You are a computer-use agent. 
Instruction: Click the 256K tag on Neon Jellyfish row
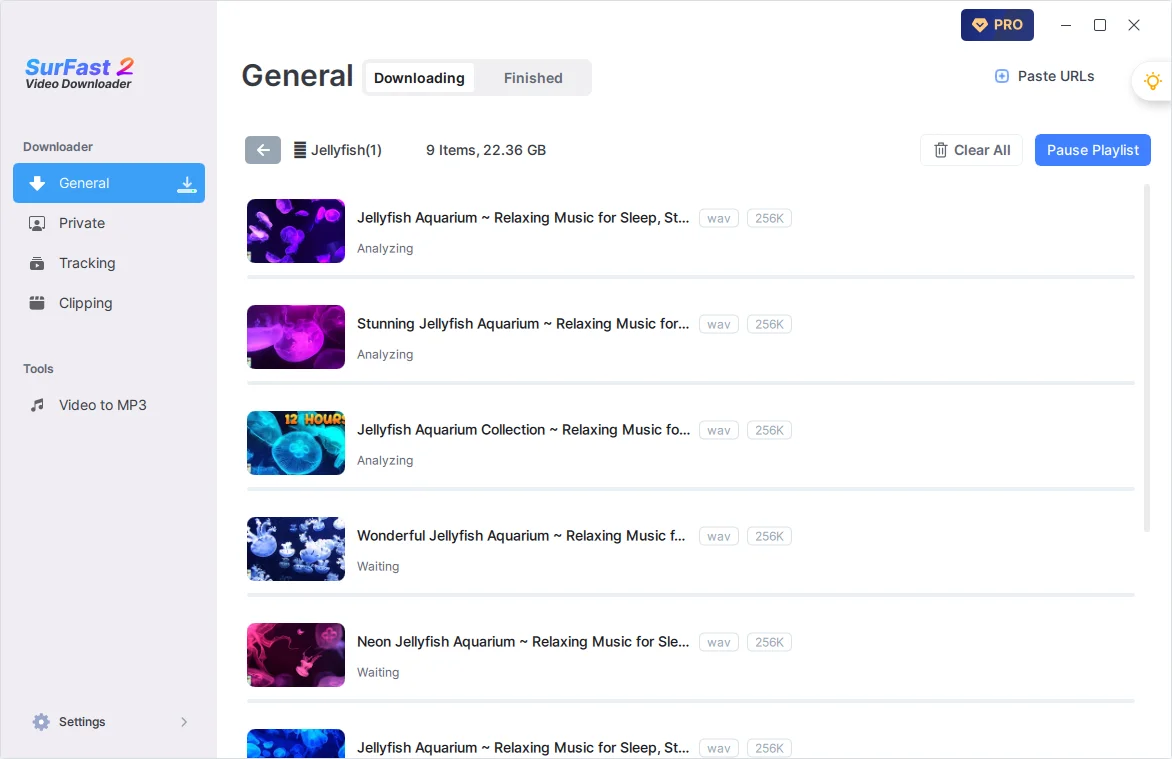click(769, 642)
